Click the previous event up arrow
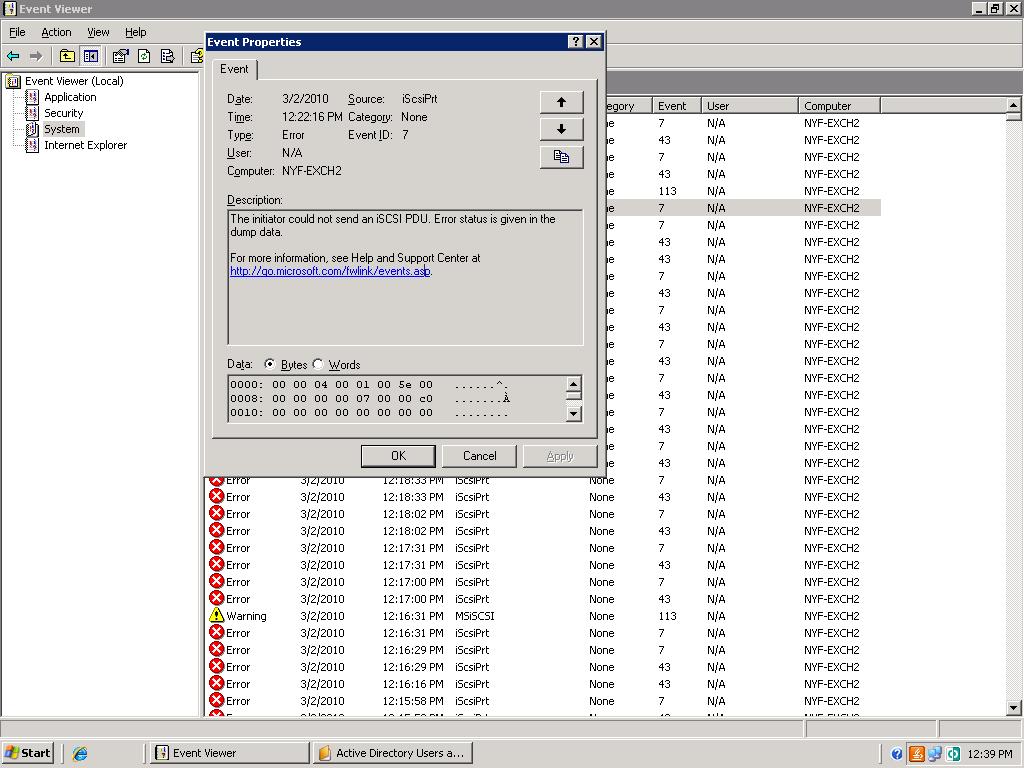The image size is (1024, 768). 561,101
